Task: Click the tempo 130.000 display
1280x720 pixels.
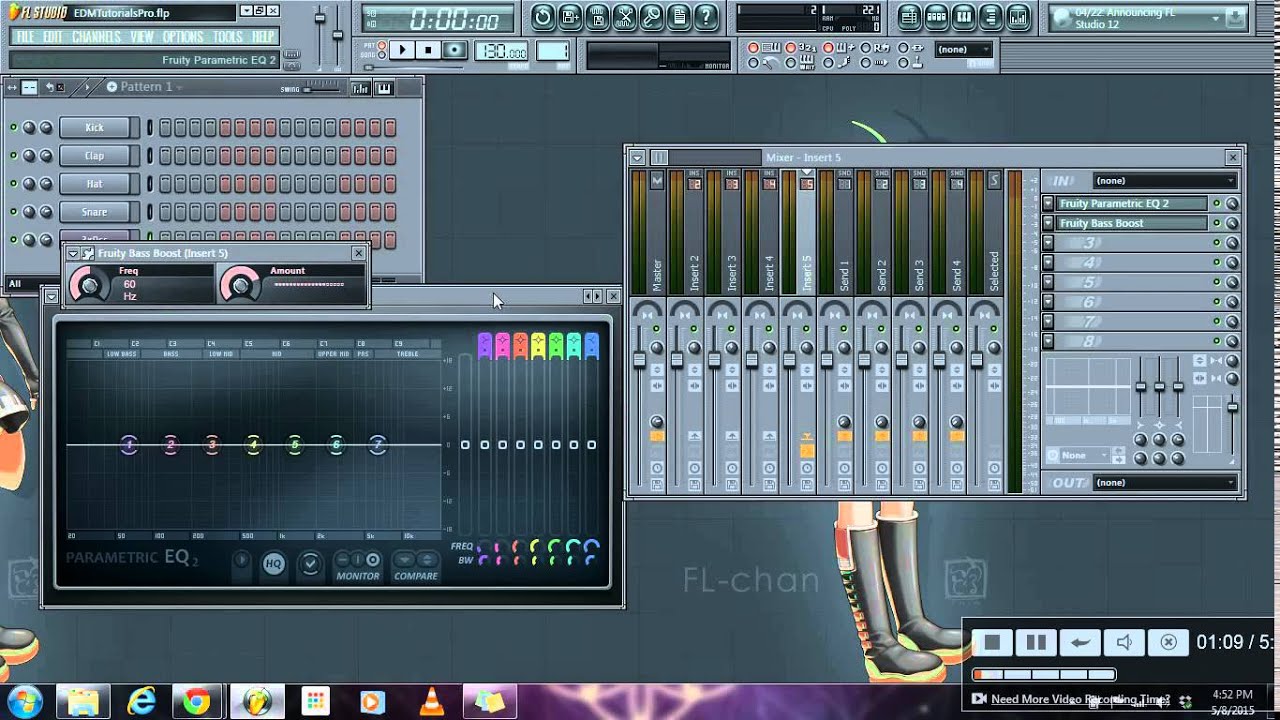Action: pos(502,52)
